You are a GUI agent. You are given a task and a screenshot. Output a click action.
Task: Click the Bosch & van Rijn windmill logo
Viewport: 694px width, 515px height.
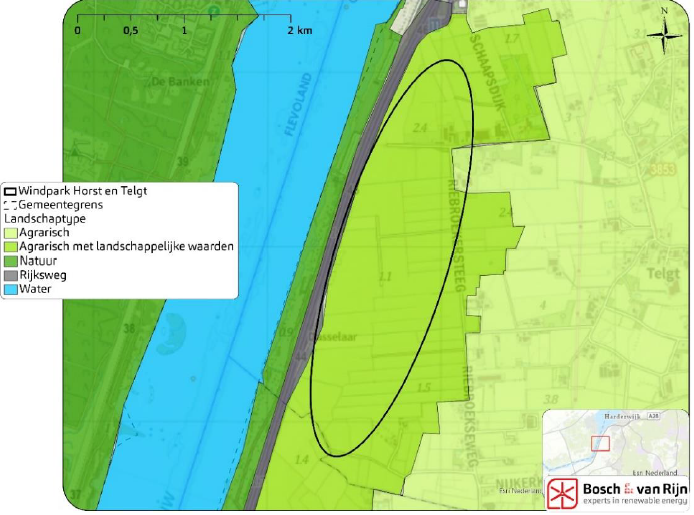[x=561, y=492]
